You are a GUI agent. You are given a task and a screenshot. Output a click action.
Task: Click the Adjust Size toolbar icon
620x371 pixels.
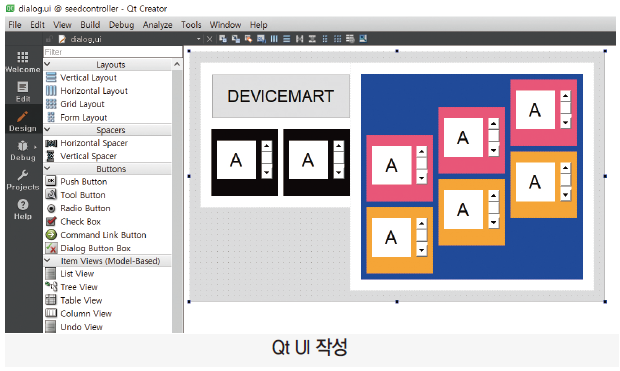click(x=363, y=38)
